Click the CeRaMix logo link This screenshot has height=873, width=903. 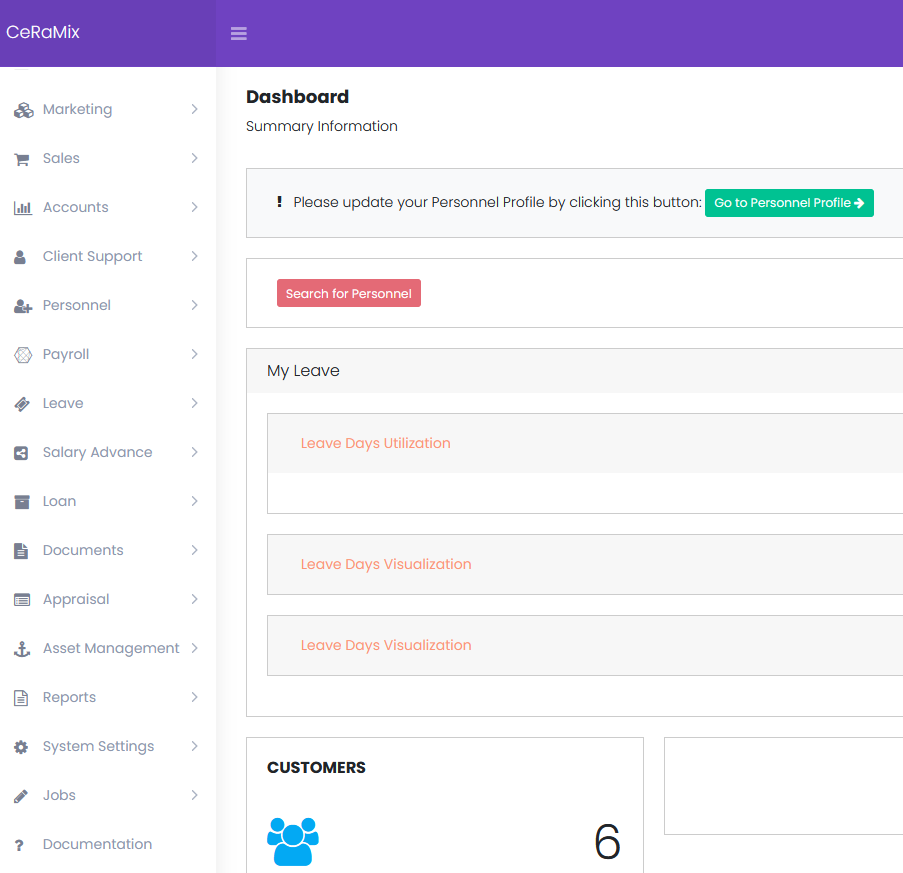pos(43,32)
